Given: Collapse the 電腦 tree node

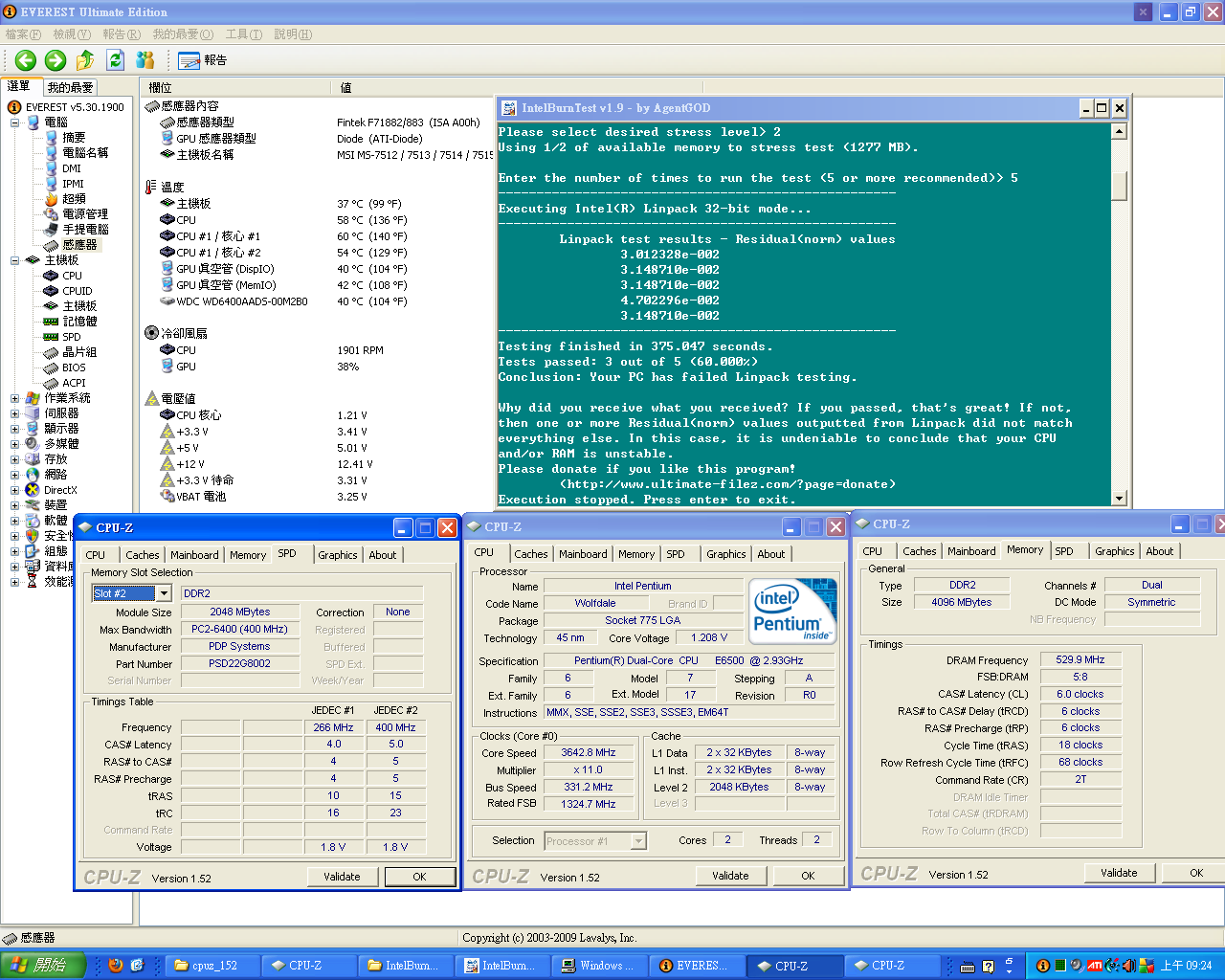Looking at the screenshot, I should 14,122.
